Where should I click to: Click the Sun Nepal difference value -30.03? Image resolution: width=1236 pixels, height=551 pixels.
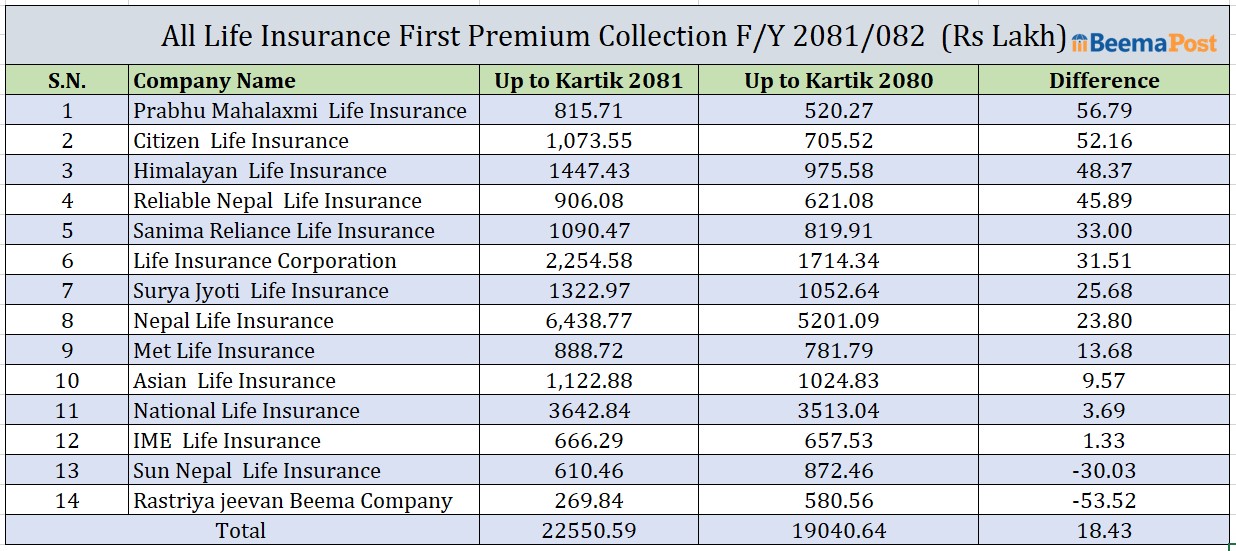coord(1104,471)
